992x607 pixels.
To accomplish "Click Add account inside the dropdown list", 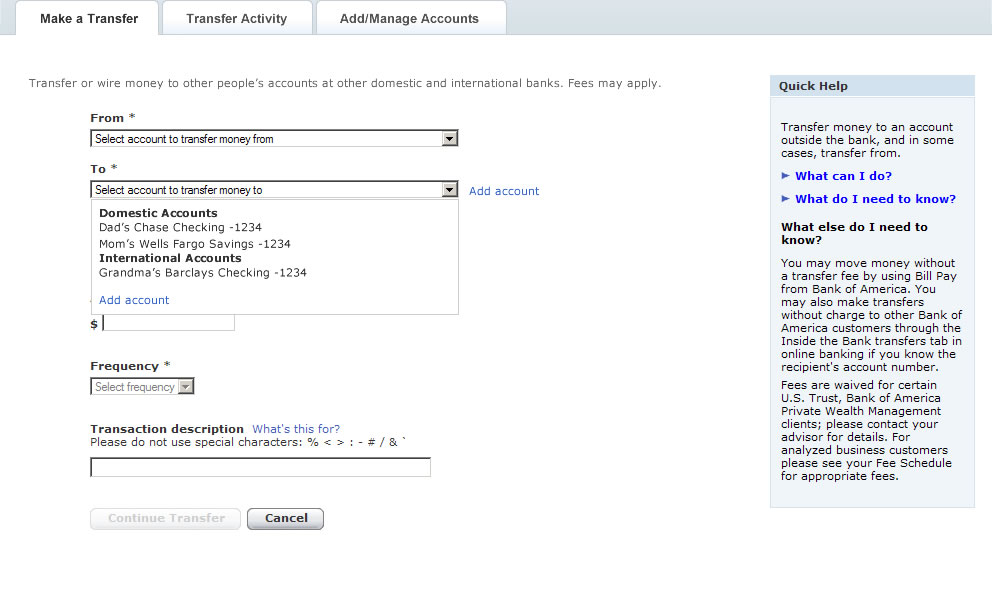I will click(134, 300).
